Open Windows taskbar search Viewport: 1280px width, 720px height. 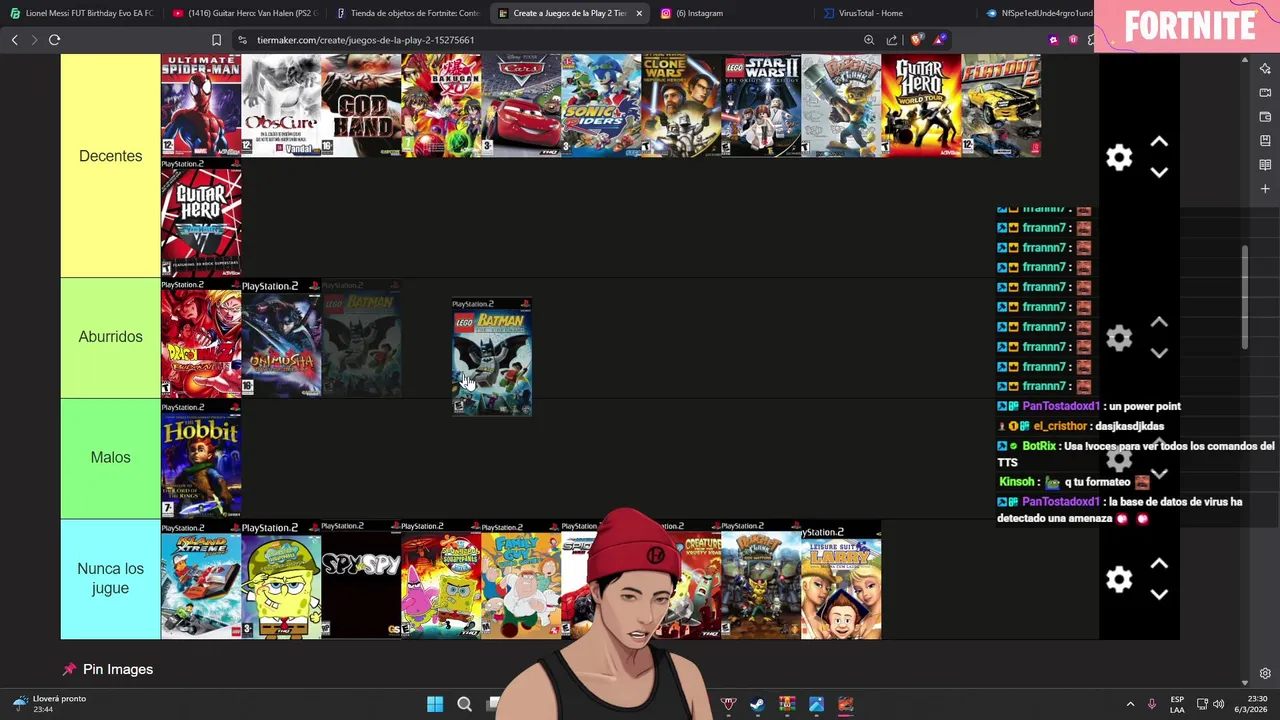464,704
